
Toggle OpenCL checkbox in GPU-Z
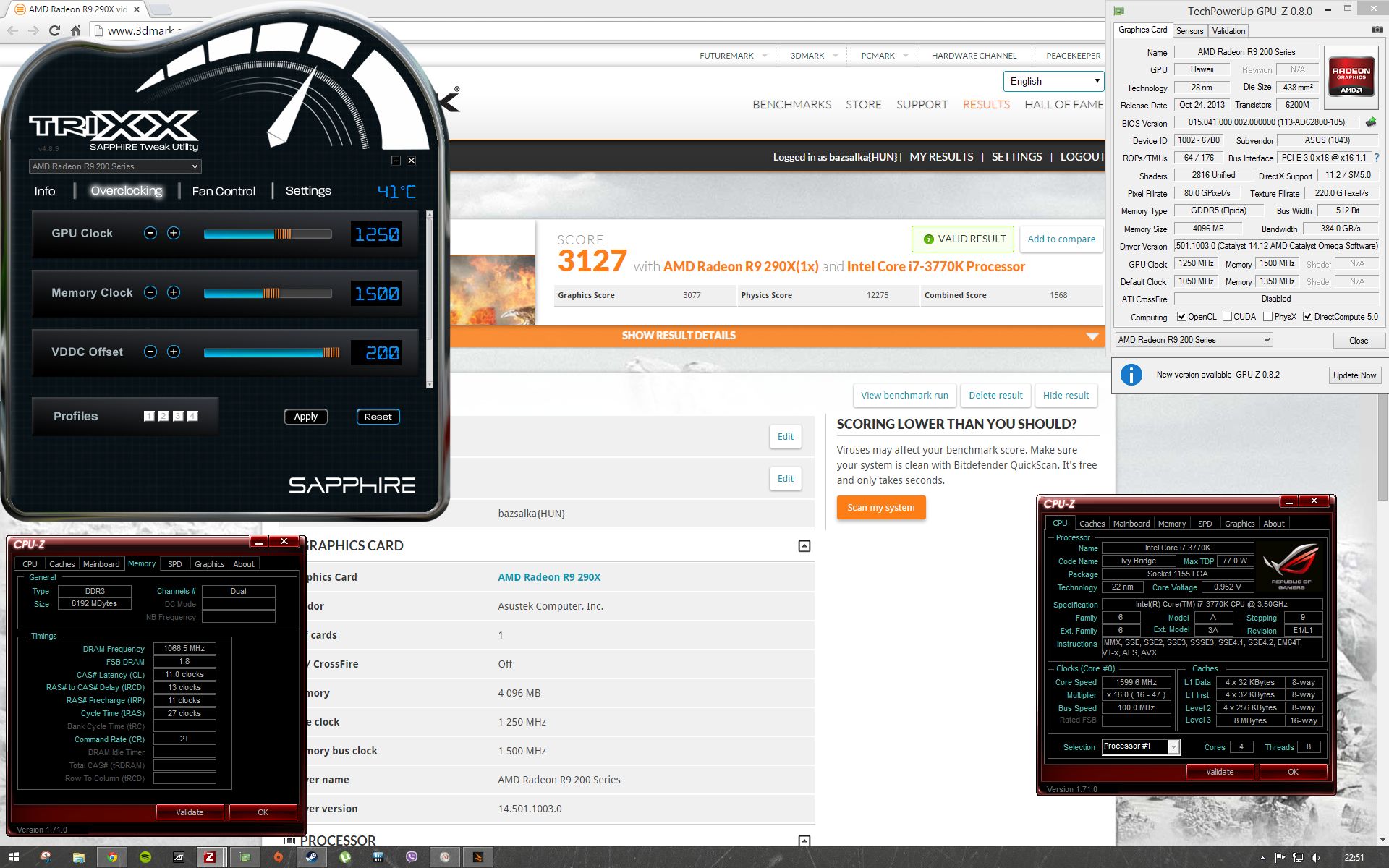[x=1181, y=317]
